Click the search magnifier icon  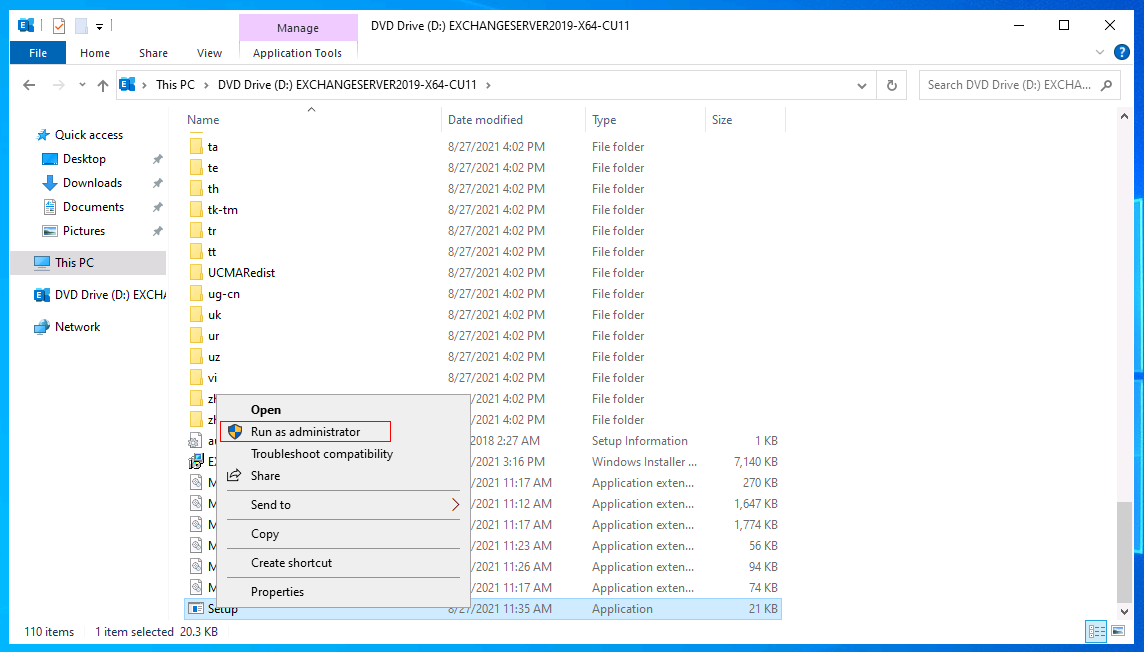tap(1107, 85)
